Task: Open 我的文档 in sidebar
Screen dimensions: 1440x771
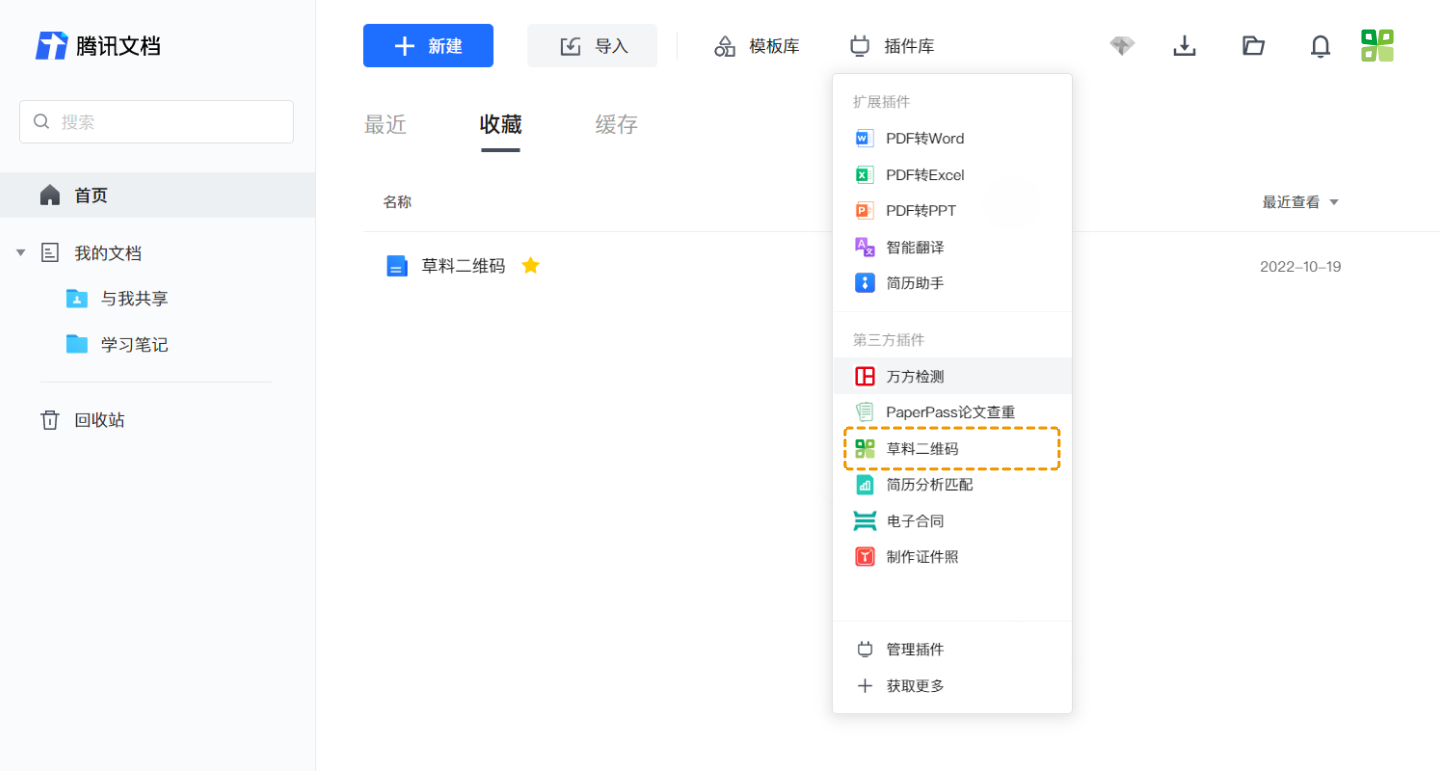Action: coord(107,253)
